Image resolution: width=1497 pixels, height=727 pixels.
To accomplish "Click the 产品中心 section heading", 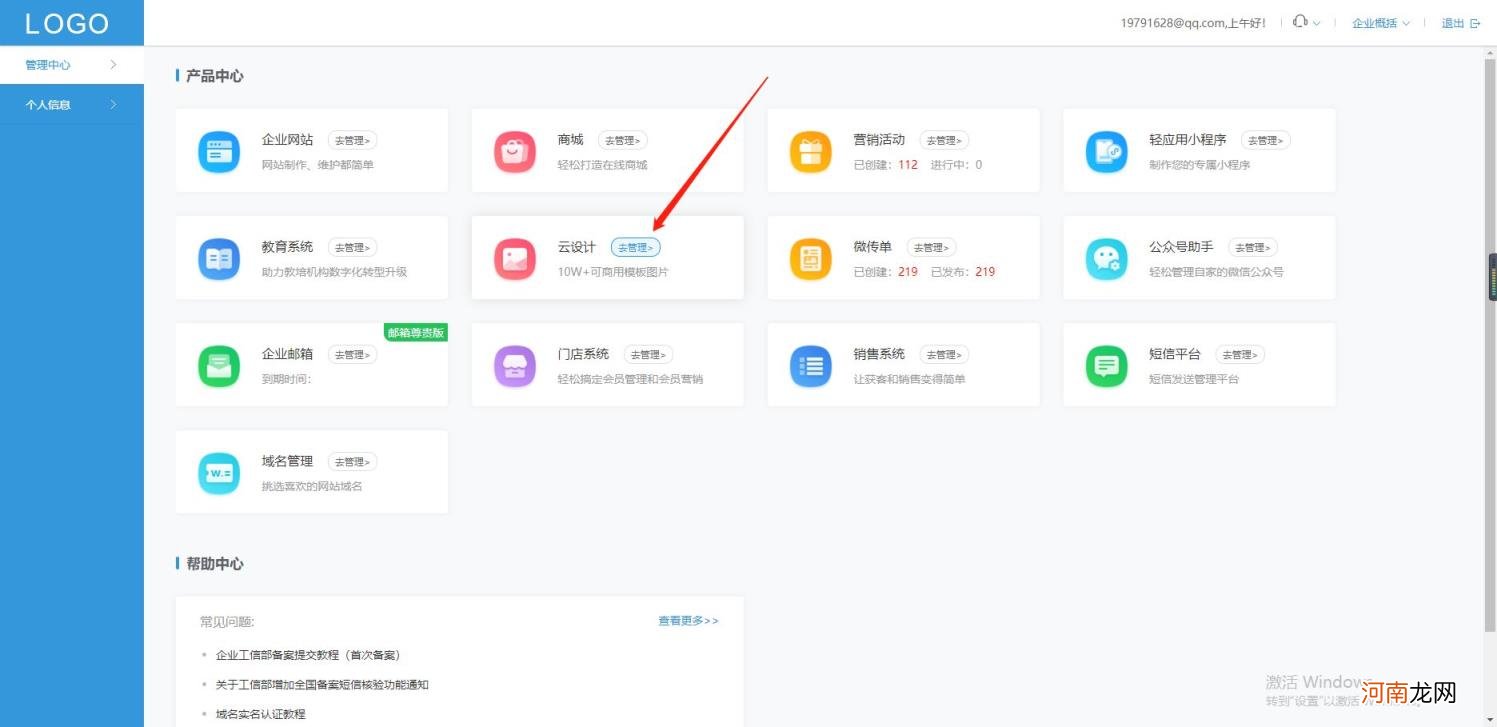I will [x=214, y=76].
